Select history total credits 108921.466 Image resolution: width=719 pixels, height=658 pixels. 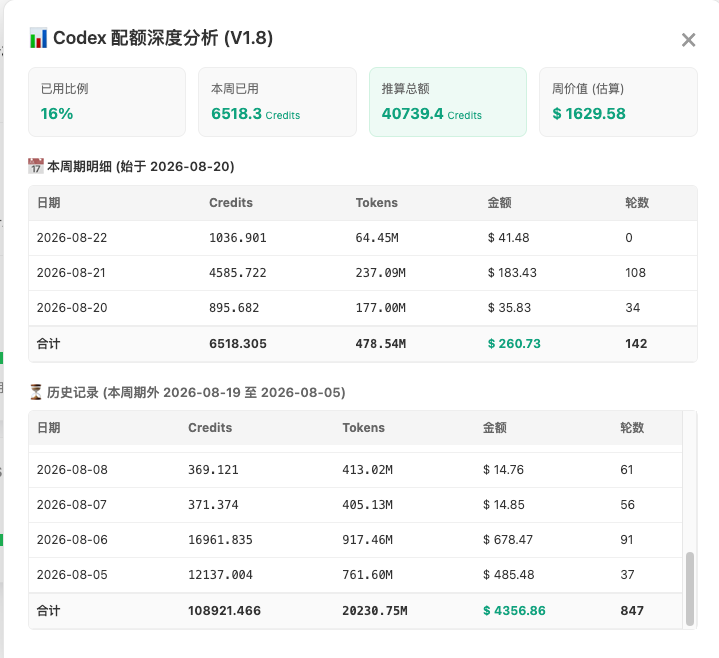coord(224,610)
